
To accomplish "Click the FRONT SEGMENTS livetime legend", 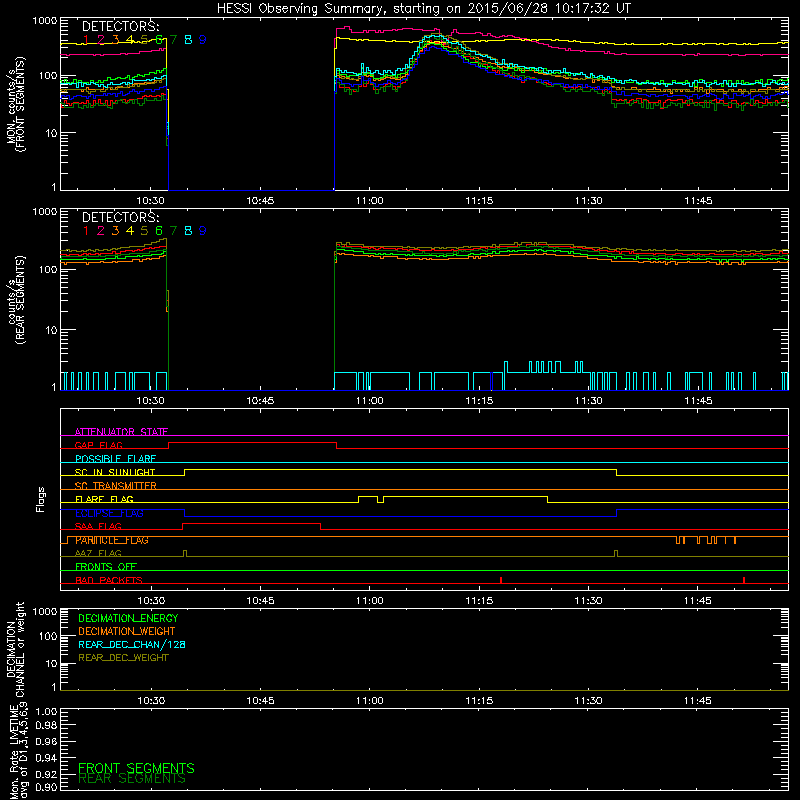I will (x=136, y=768).
